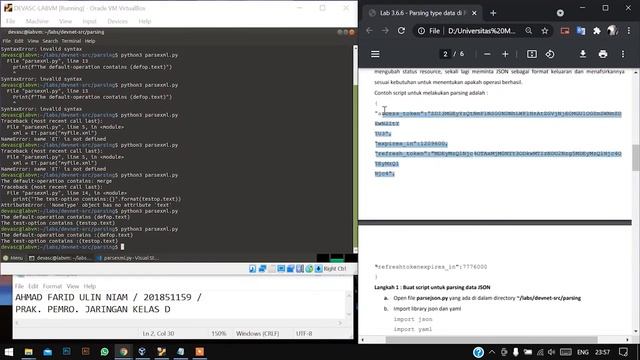Zoom out the PDF document
This screenshot has width=640, height=360.
pos(487,54)
